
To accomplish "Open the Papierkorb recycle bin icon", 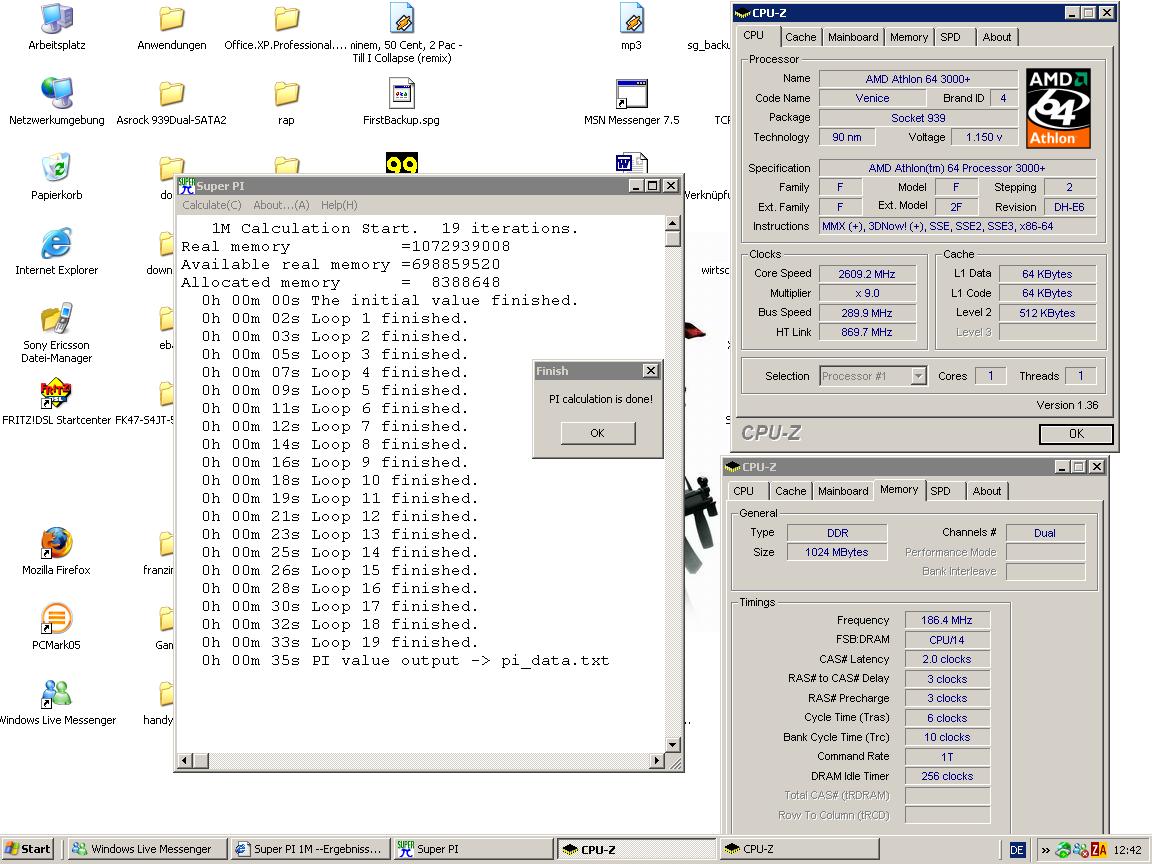I will tap(56, 169).
